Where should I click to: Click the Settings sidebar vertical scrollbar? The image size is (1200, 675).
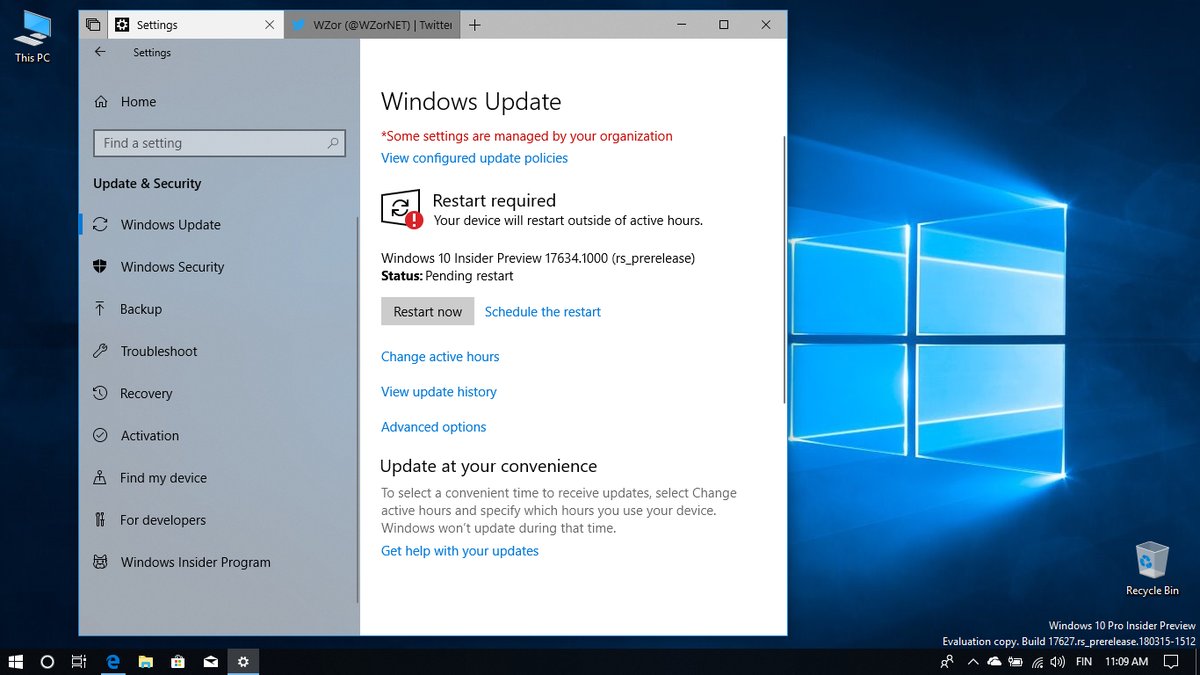coord(356,410)
